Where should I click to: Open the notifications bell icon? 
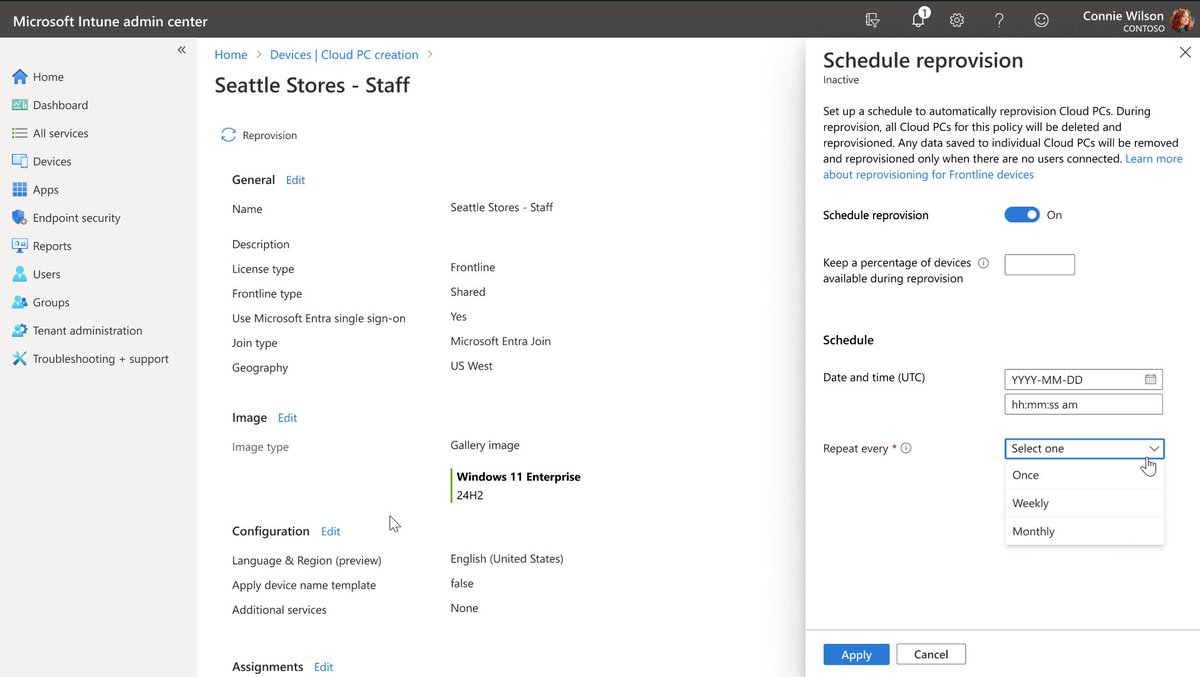coord(918,20)
